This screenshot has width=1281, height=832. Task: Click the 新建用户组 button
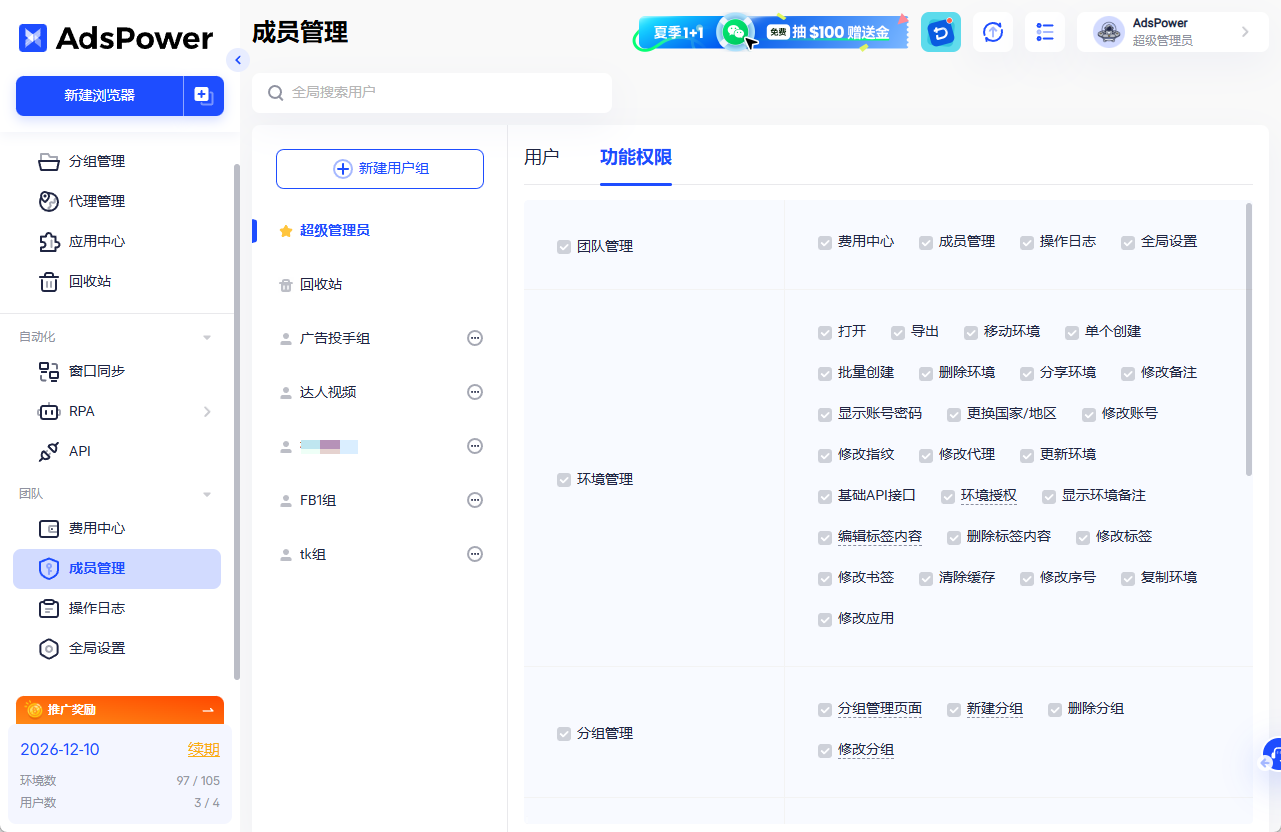click(380, 169)
